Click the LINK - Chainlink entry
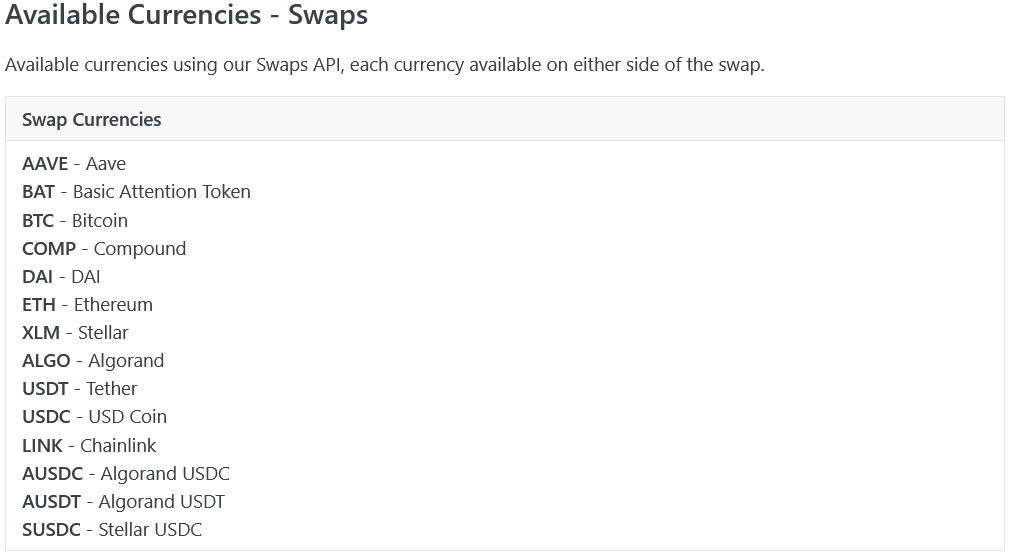Viewport: 1015px width, 556px height. point(89,445)
